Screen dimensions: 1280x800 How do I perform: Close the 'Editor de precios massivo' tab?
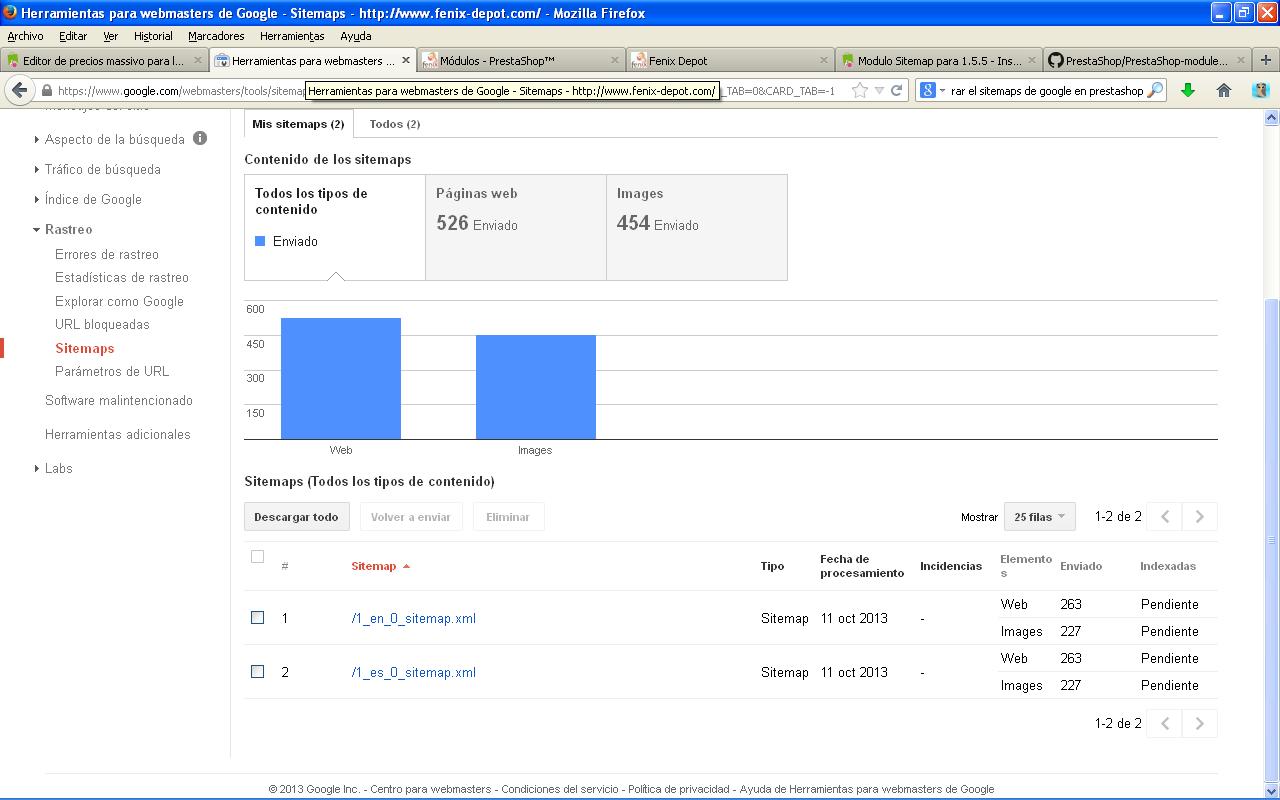point(197,60)
